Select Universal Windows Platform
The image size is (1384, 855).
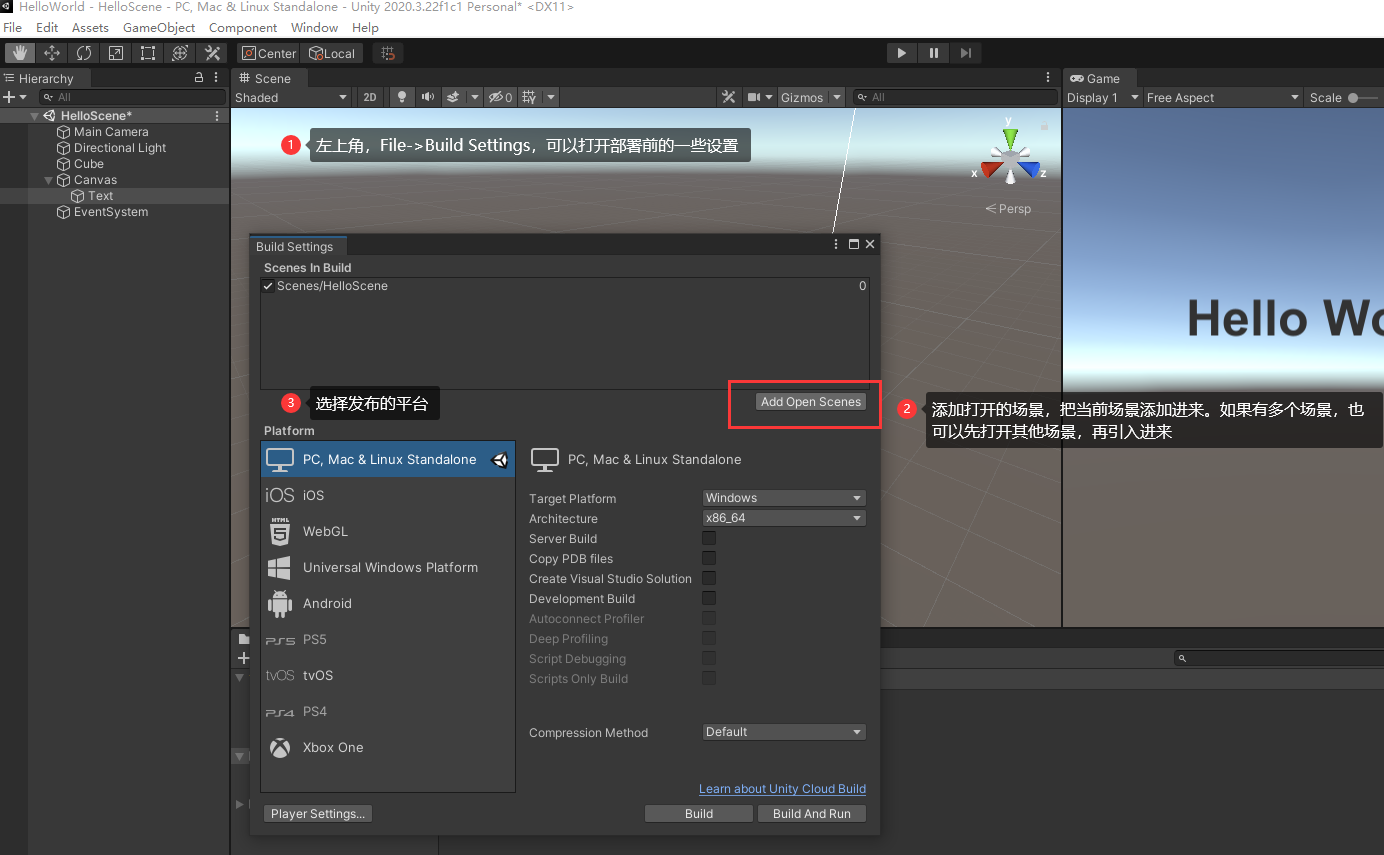coord(388,568)
